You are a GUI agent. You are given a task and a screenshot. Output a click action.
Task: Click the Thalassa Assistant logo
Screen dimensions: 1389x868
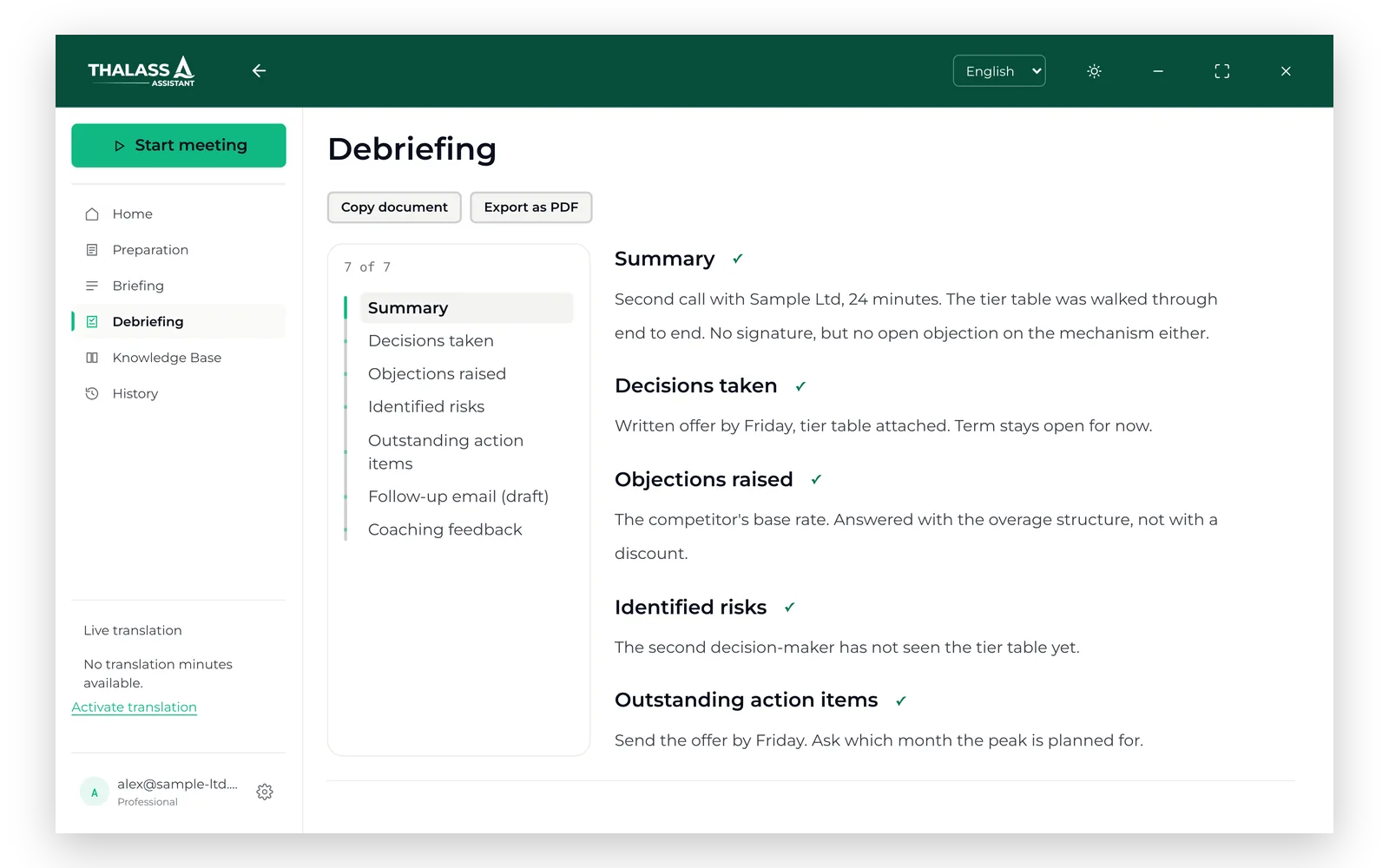click(142, 71)
